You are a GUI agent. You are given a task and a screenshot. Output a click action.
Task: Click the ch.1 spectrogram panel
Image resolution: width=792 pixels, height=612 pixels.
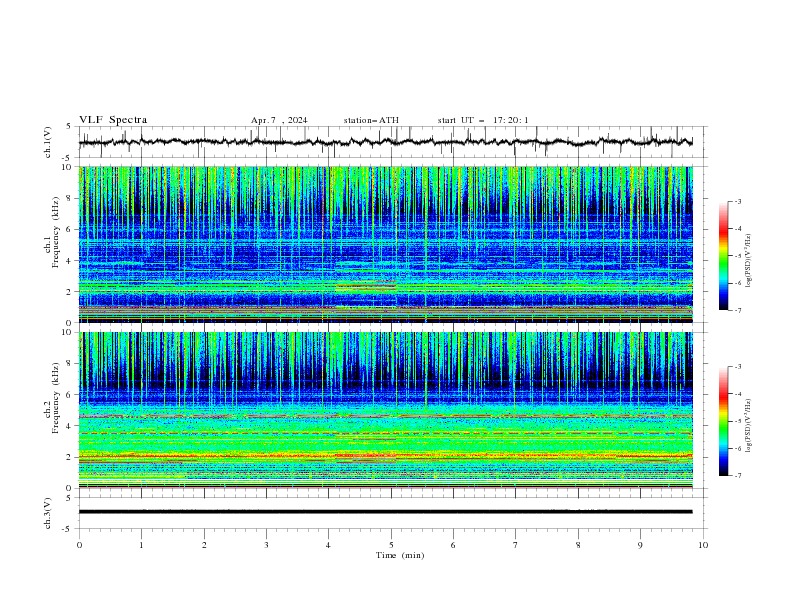pyautogui.click(x=386, y=244)
